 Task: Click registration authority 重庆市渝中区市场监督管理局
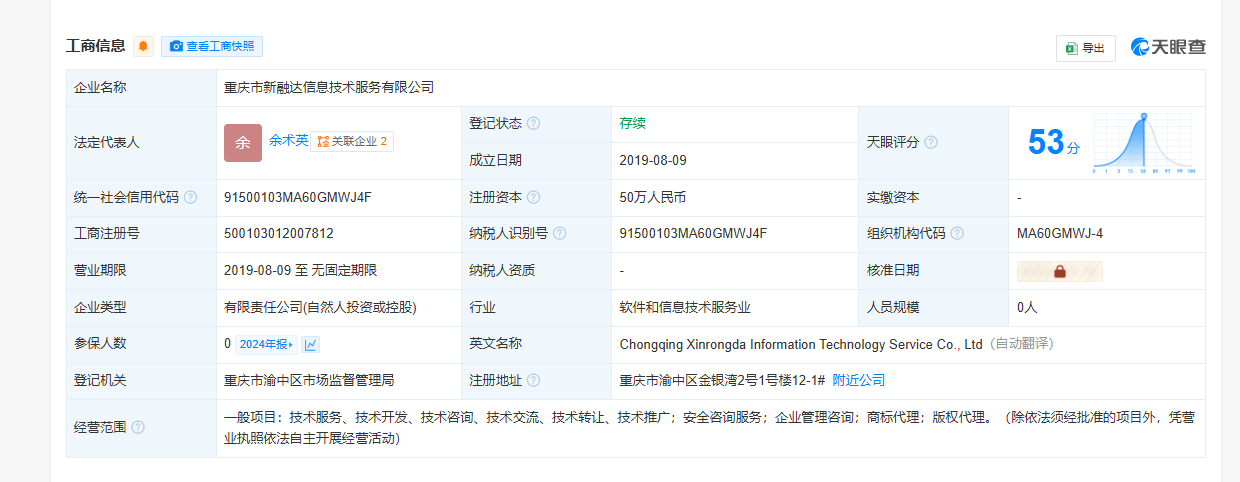[309, 380]
